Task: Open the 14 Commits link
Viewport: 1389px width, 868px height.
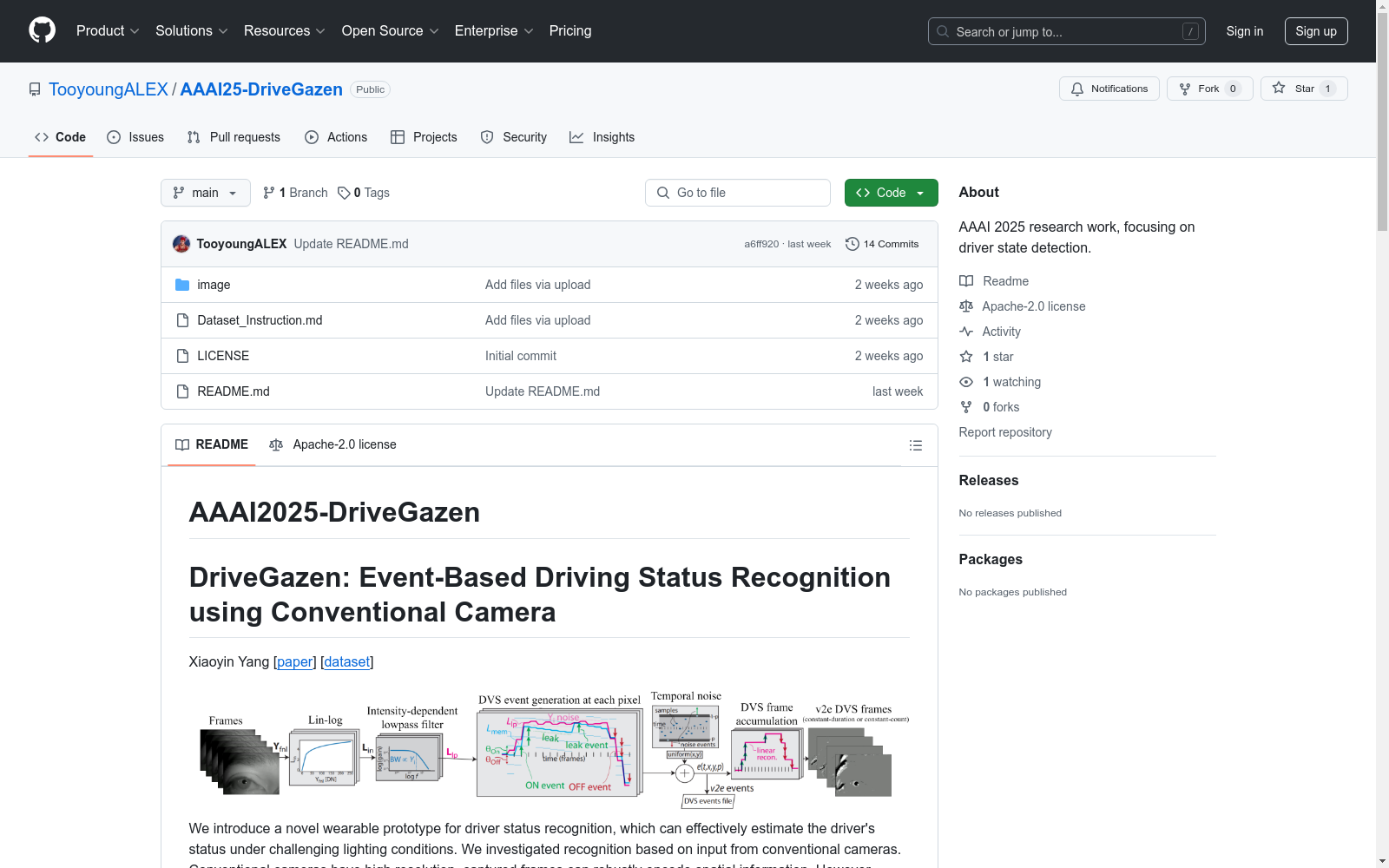Action: [x=882, y=244]
